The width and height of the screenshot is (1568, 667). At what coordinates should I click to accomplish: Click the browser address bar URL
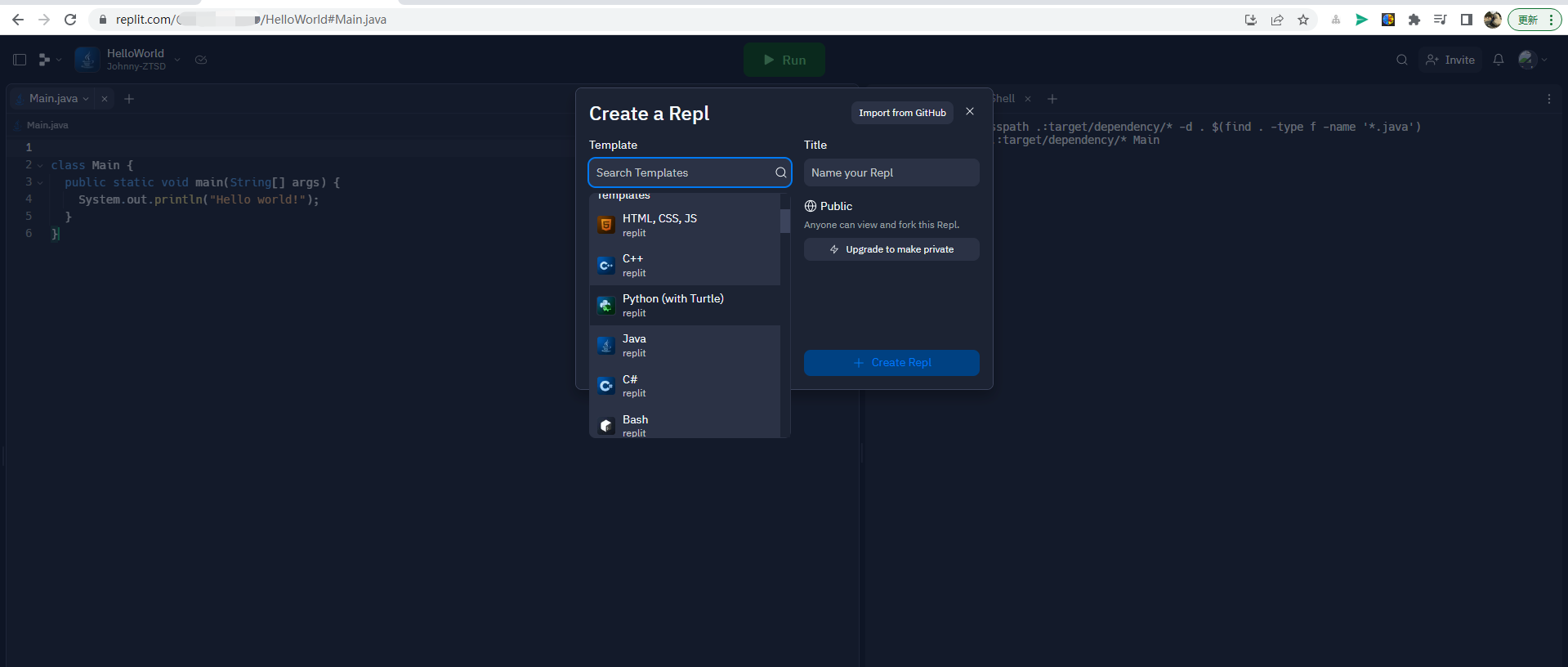pos(251,20)
